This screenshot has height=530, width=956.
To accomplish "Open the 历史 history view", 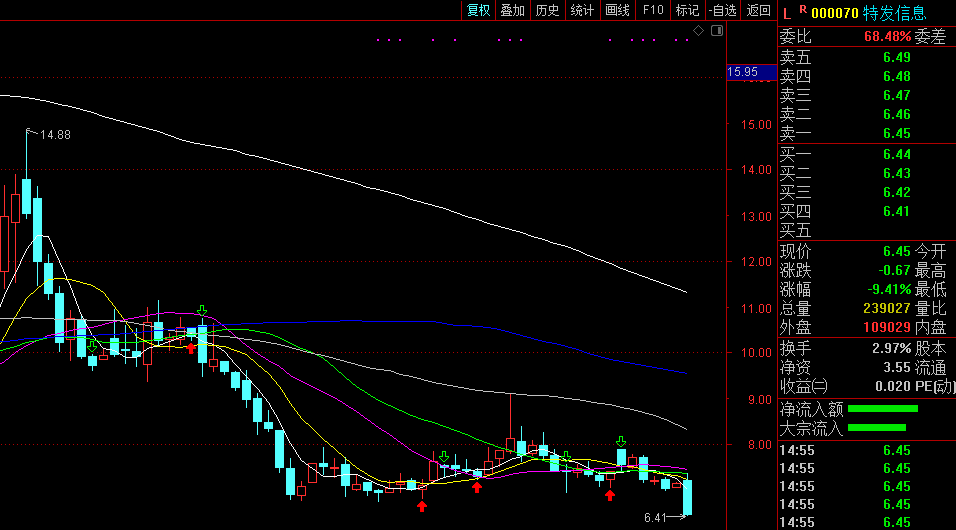I will 547,10.
